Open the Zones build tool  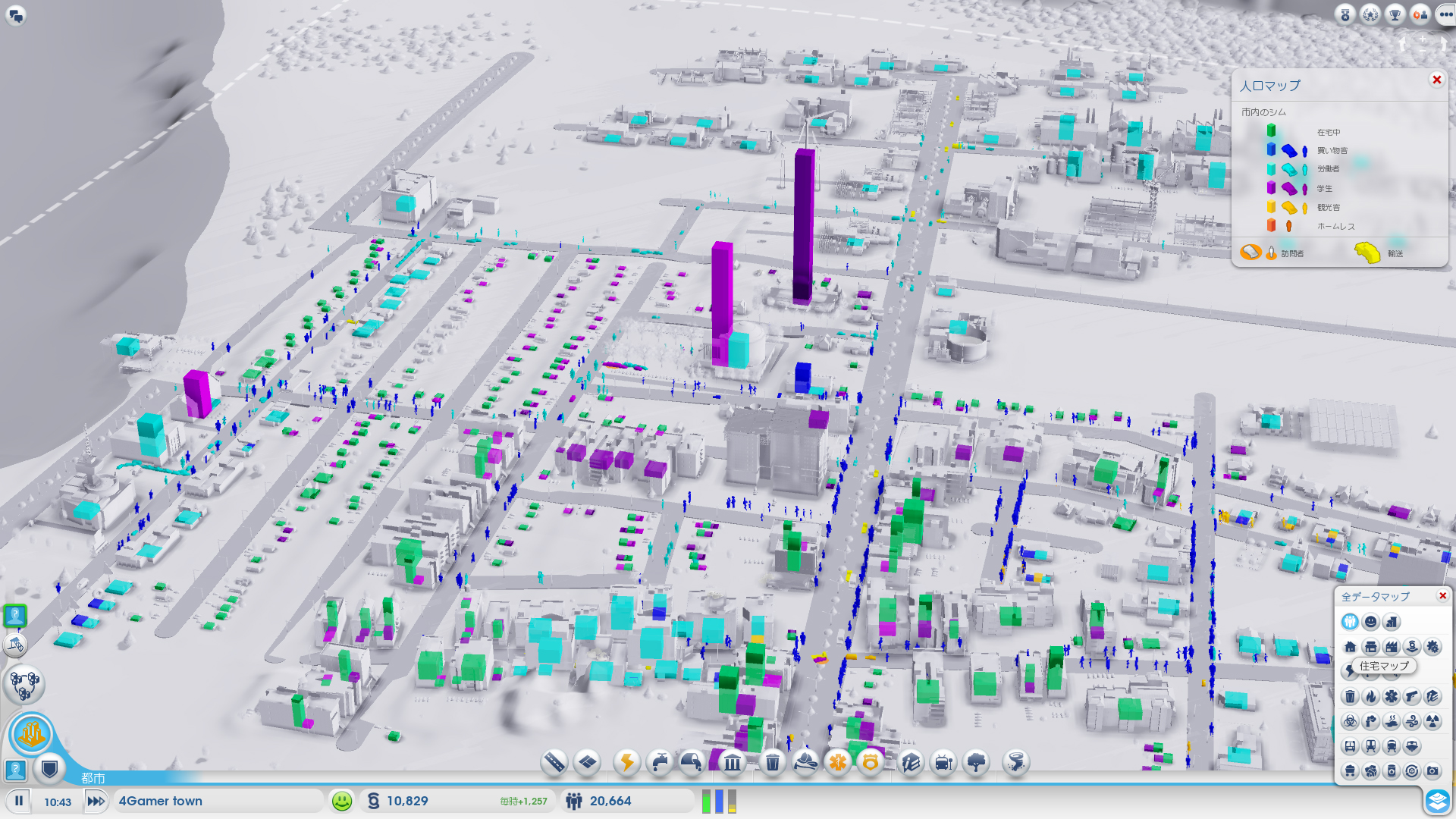(x=588, y=761)
